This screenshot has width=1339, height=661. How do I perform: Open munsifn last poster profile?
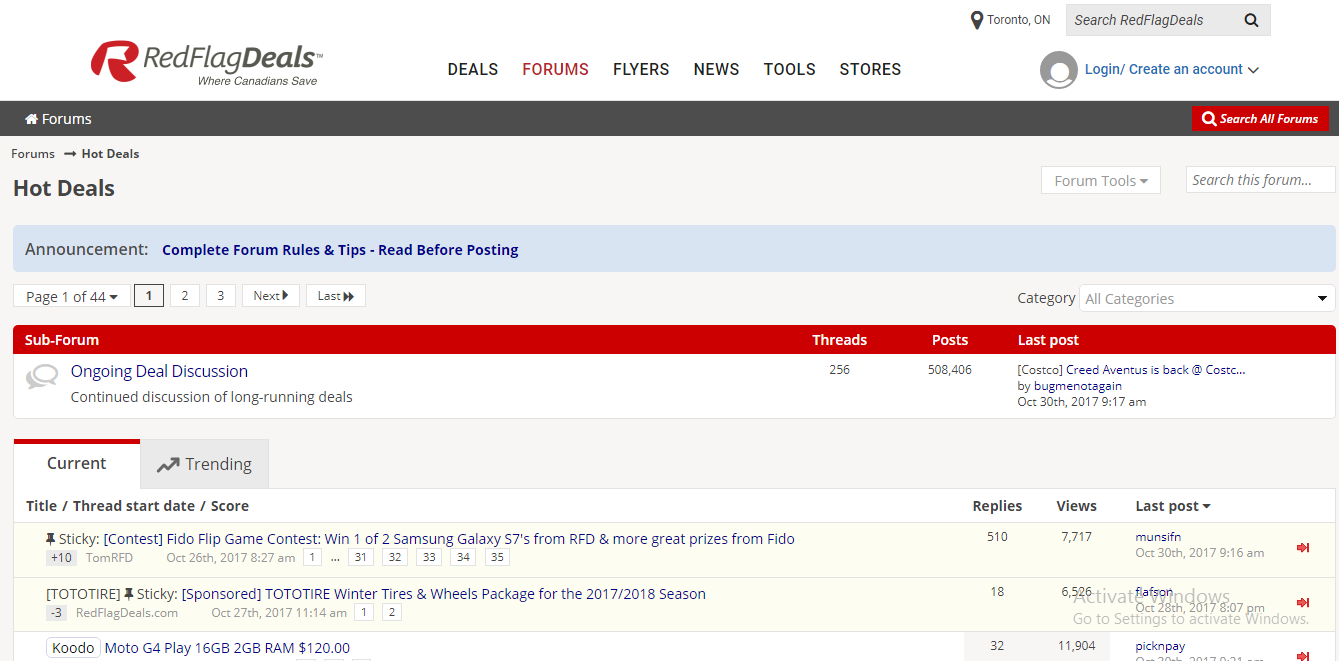point(1158,537)
